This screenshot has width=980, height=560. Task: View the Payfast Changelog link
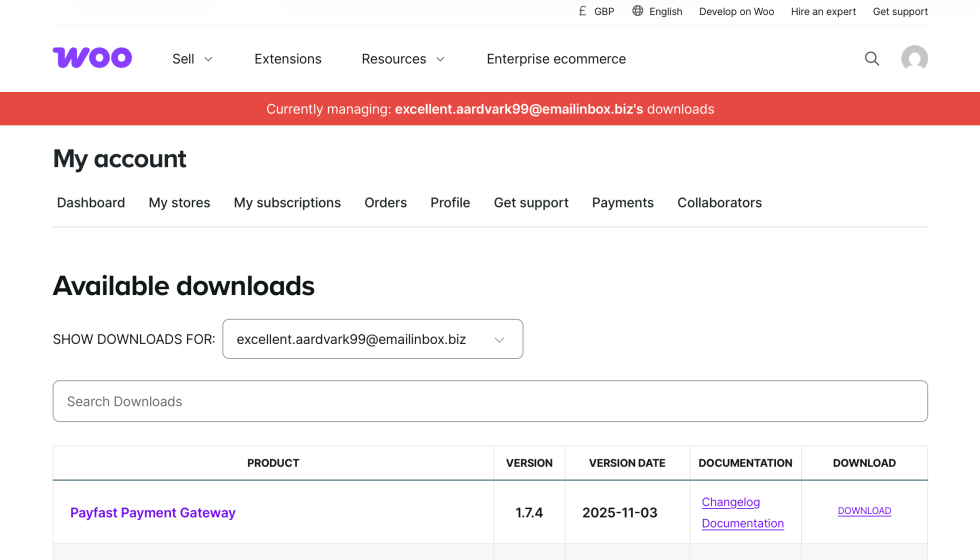(731, 502)
